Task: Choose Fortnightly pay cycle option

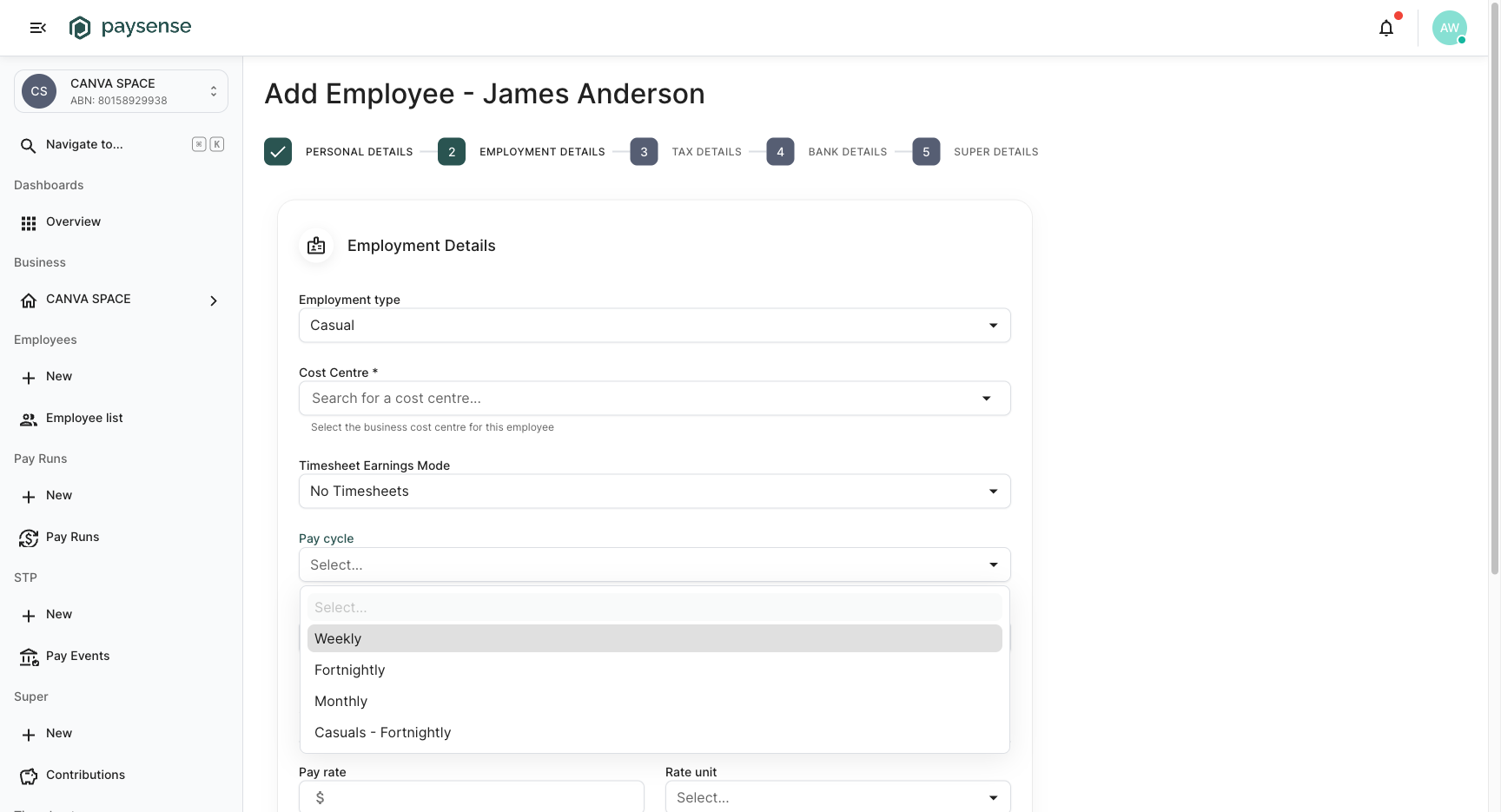Action: [x=655, y=670]
